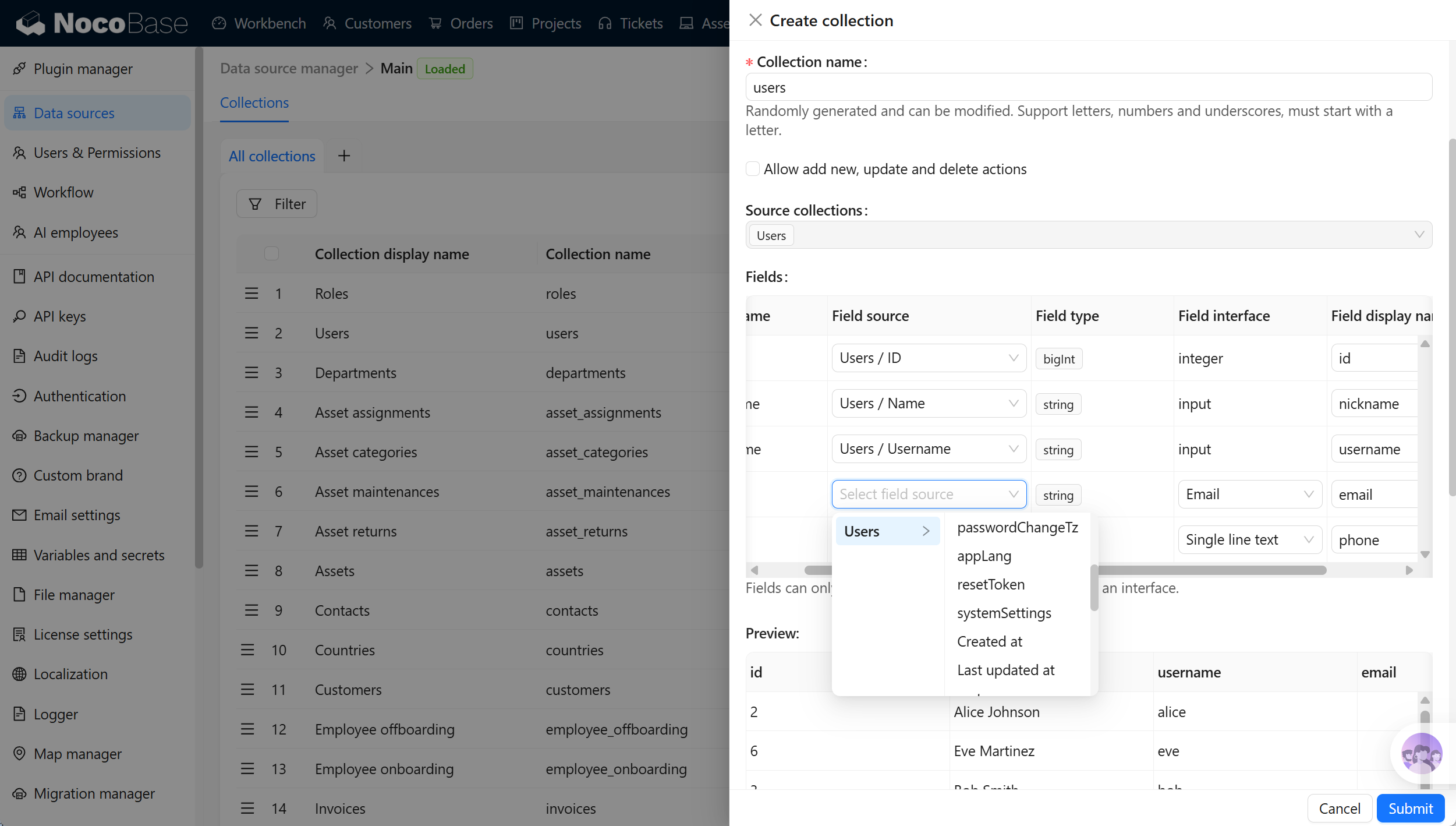Open the Source collections dropdown
Image resolution: width=1456 pixels, height=826 pixels.
(x=1089, y=235)
